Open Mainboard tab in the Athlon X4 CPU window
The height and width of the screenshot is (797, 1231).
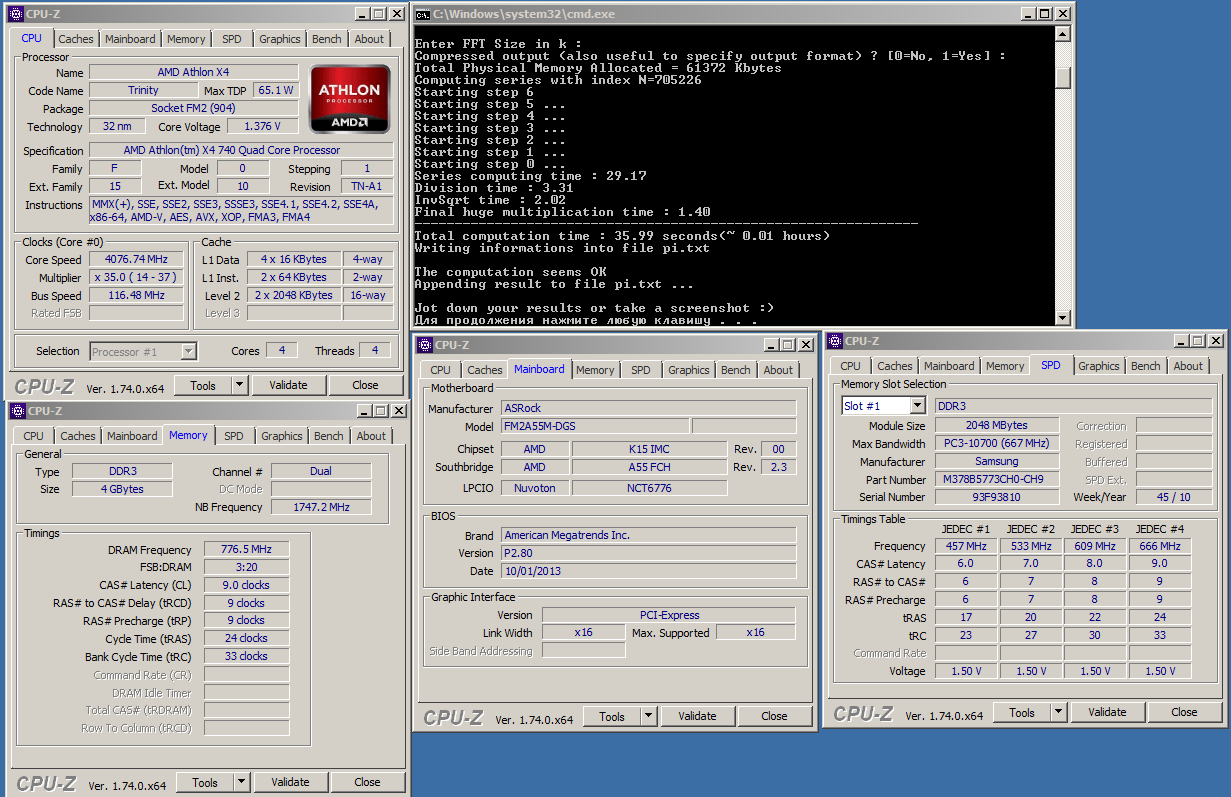click(x=130, y=39)
